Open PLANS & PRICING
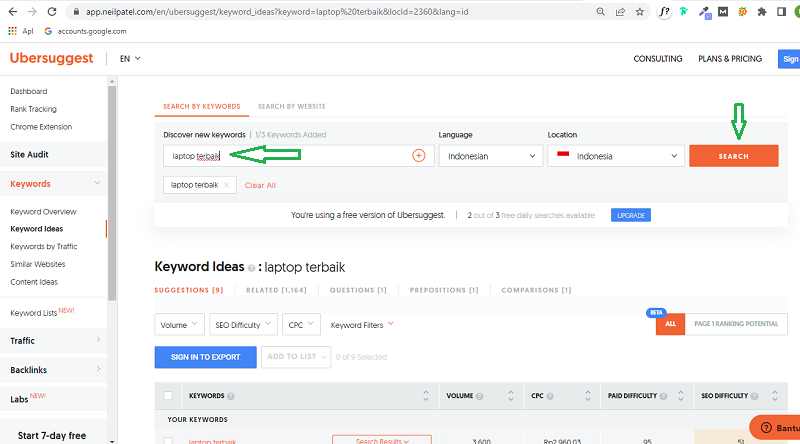800x444 pixels. 730,59
